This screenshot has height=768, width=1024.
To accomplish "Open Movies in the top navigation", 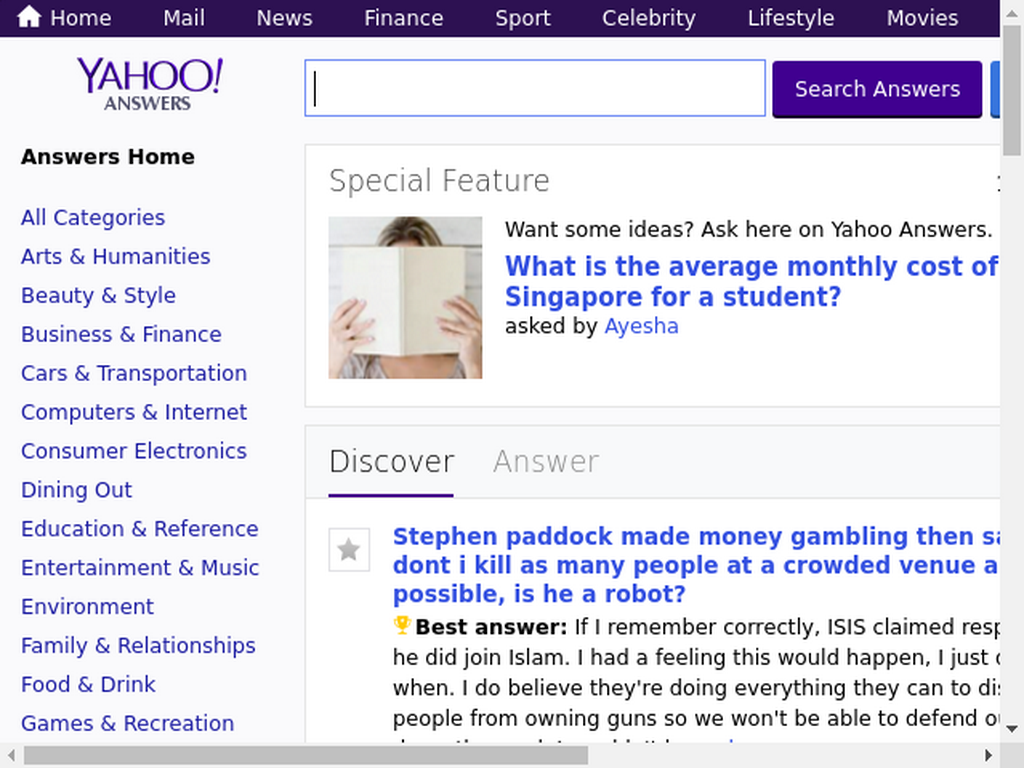I will 922,18.
